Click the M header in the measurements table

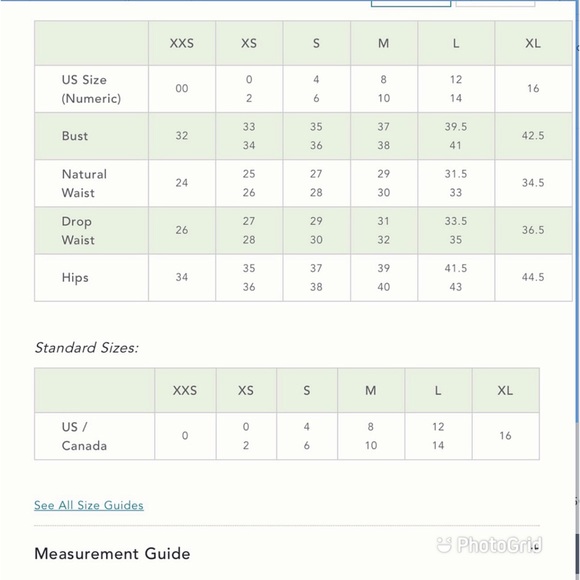(x=384, y=43)
